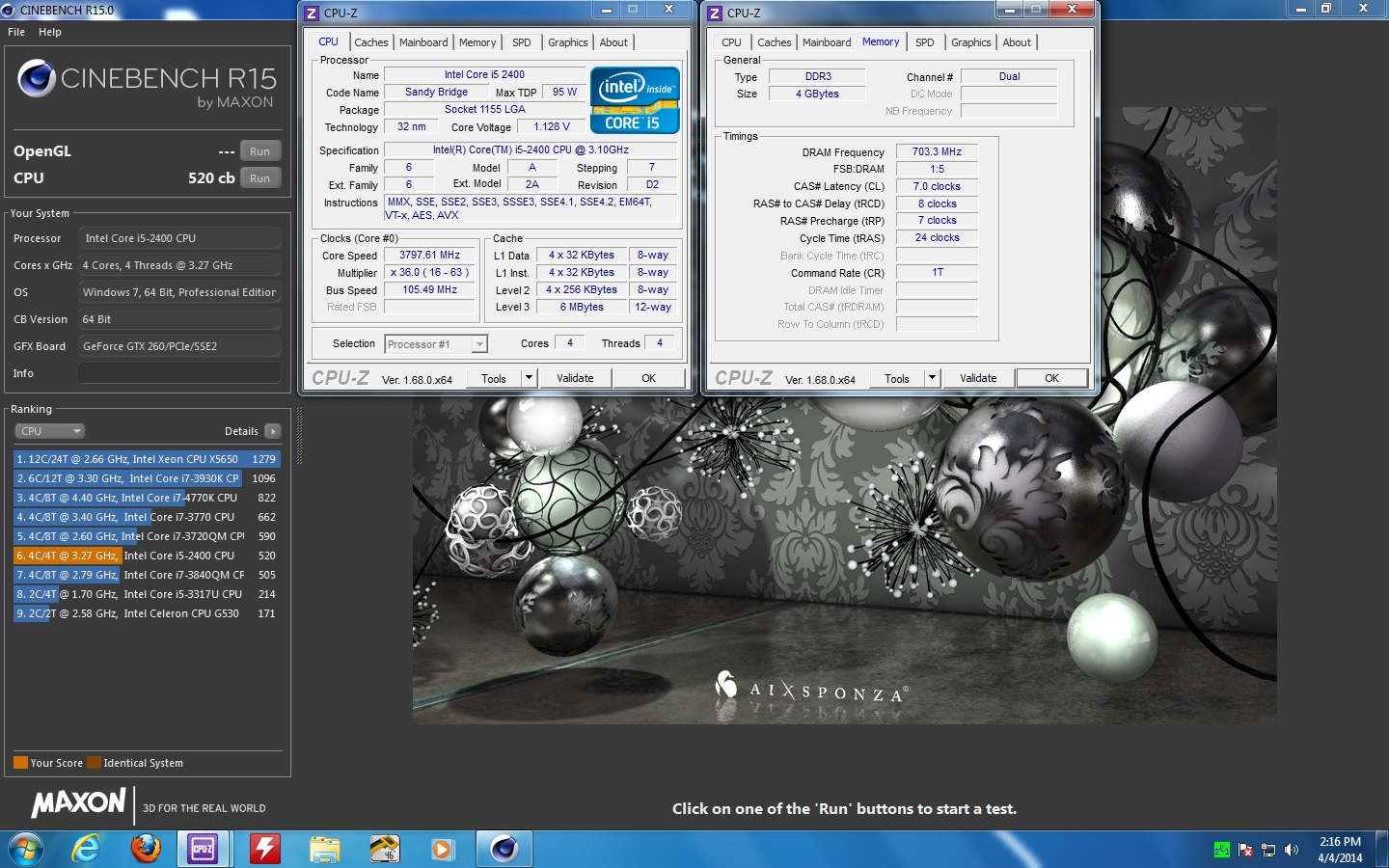
Task: Click the Memory tab in left CPU-Z
Action: coord(477,42)
